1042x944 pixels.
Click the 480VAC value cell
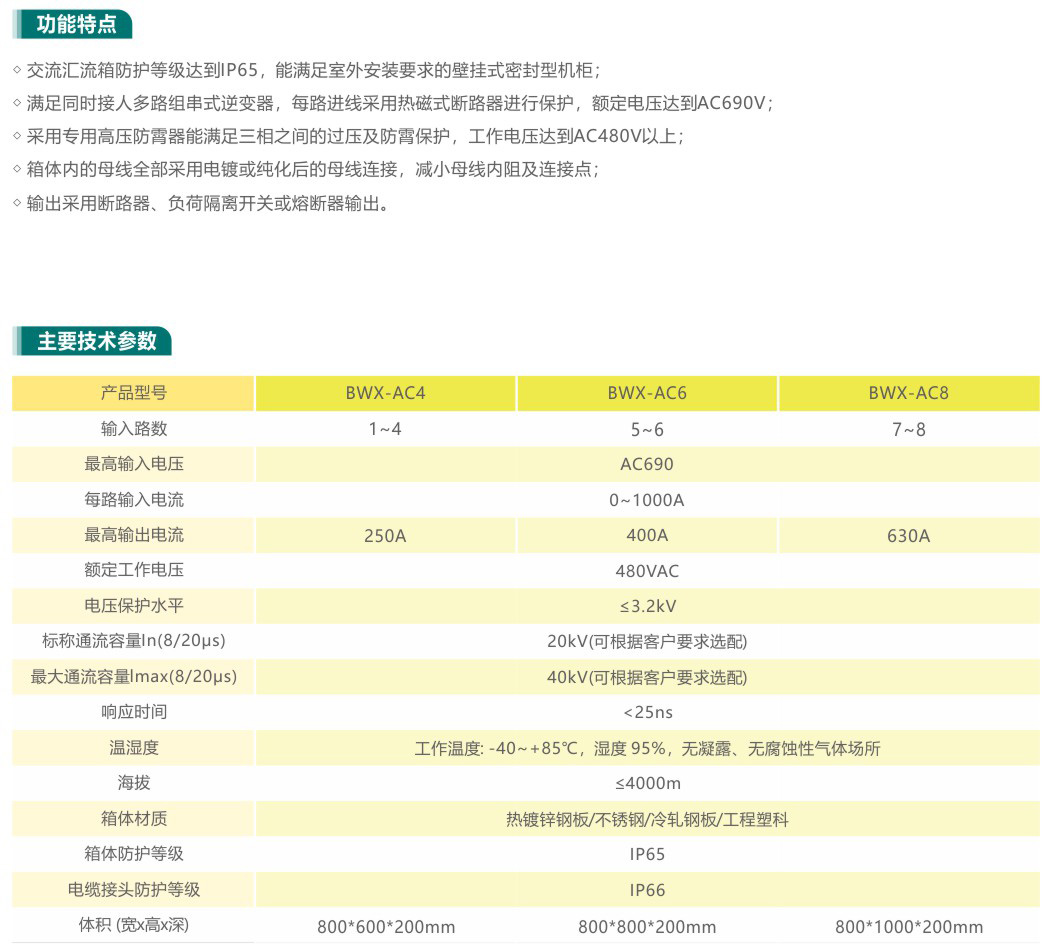647,571
